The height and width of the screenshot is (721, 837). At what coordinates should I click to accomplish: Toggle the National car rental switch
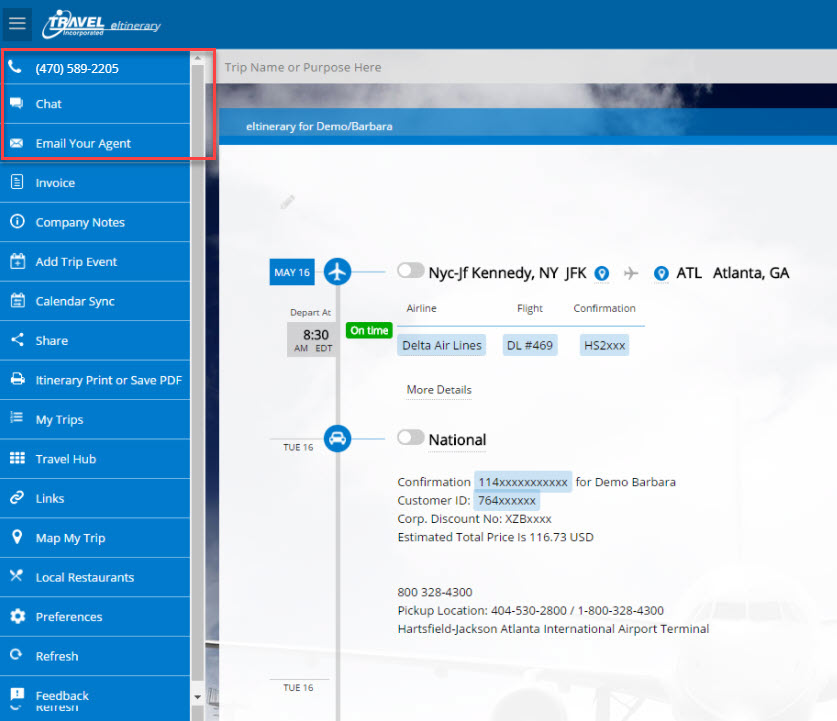coord(410,437)
